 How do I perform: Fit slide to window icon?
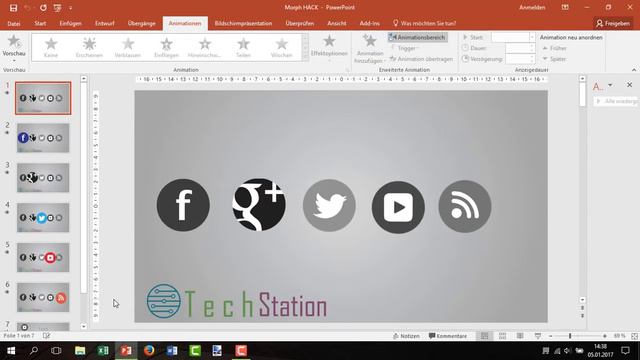click(634, 336)
